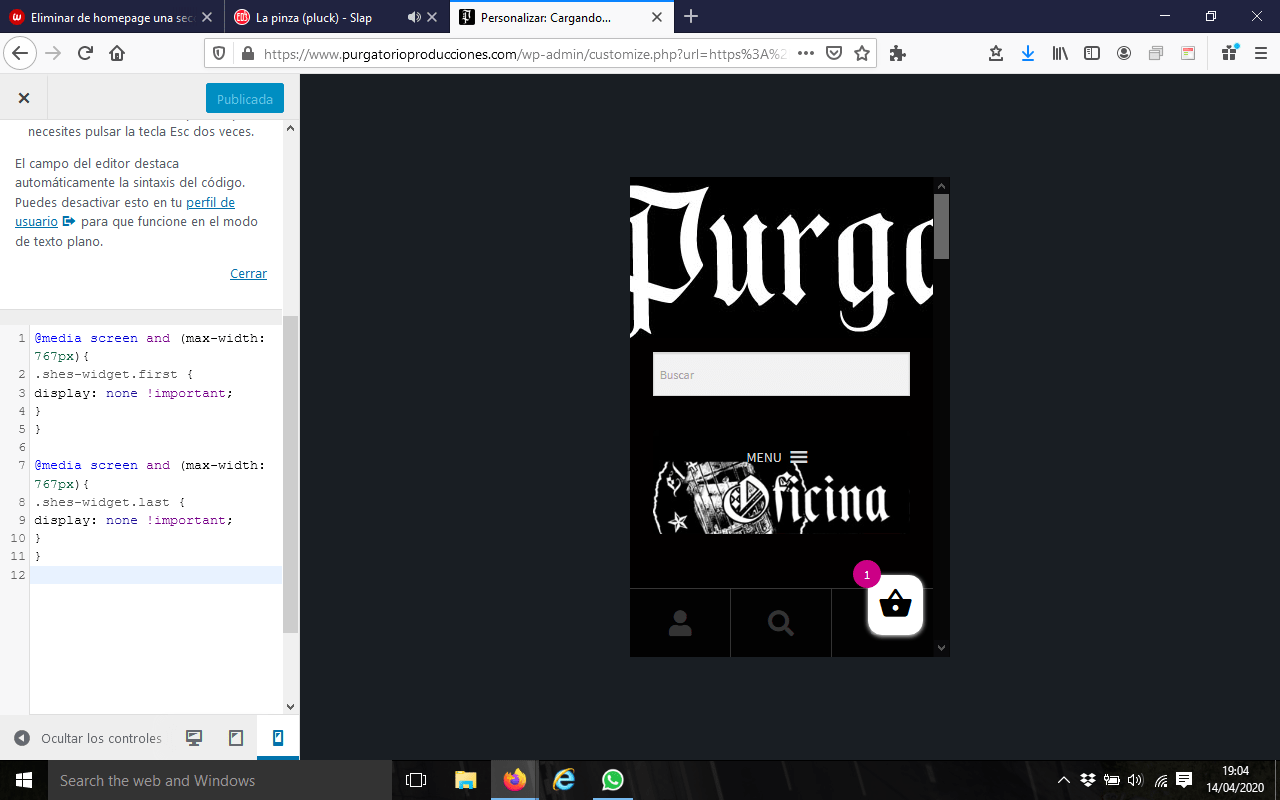1280x800 pixels.
Task: Close the 'Personalizar: Cargando' tab
Action: [657, 17]
